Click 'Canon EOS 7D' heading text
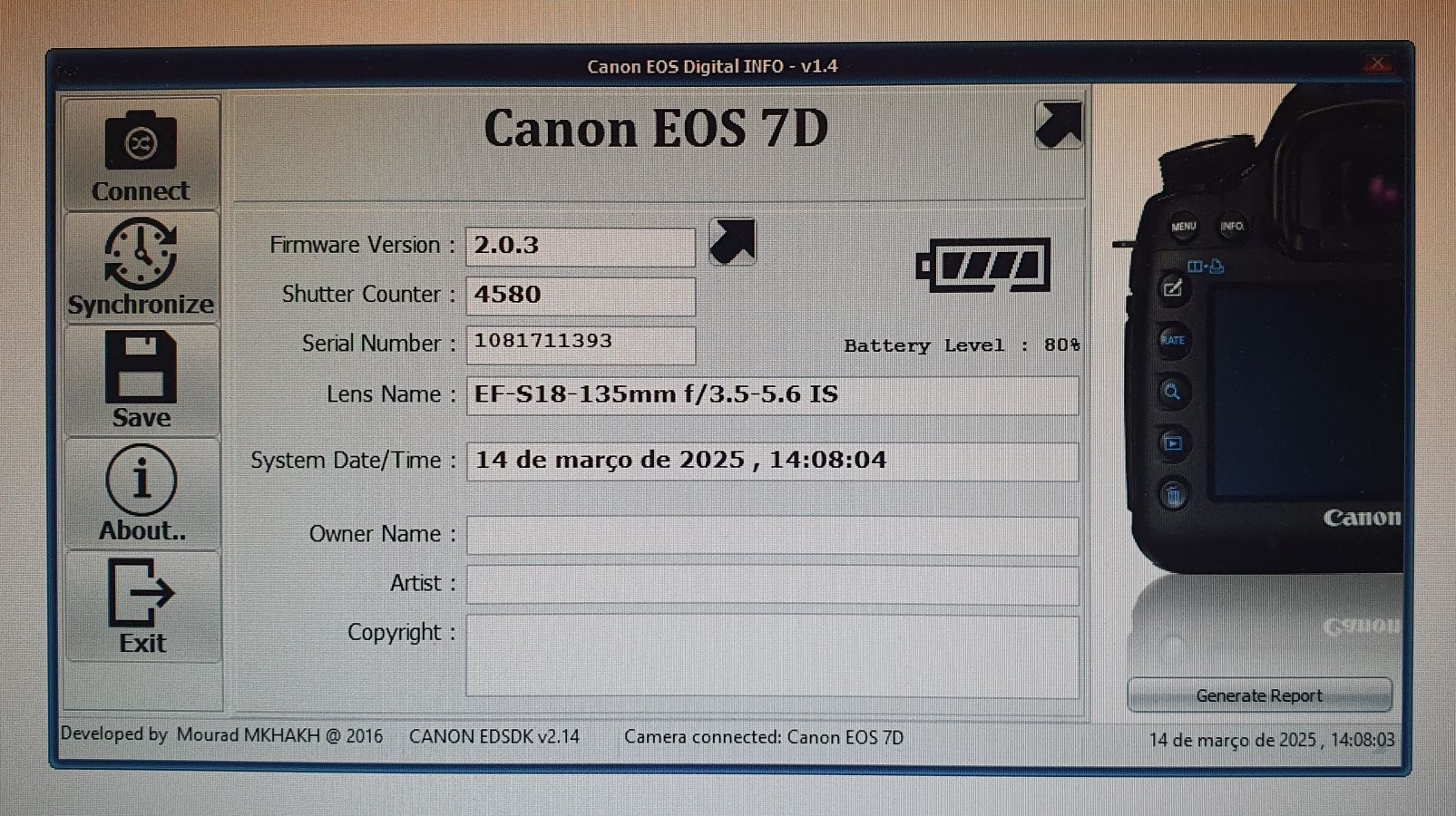Image resolution: width=1456 pixels, height=816 pixels. (x=656, y=129)
